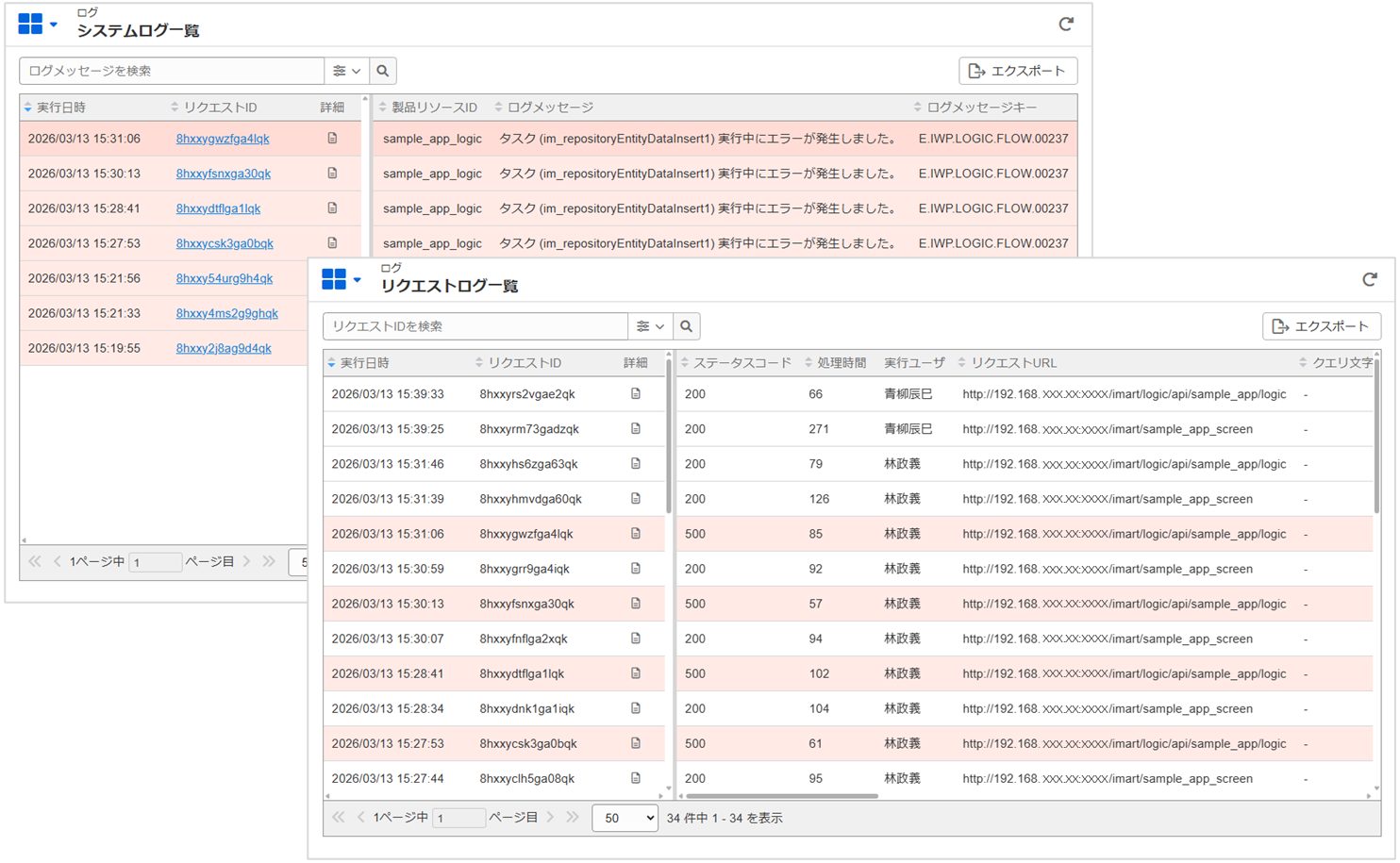Open detail icon for request 8hxxygrr9ga4iqk

tap(636, 569)
